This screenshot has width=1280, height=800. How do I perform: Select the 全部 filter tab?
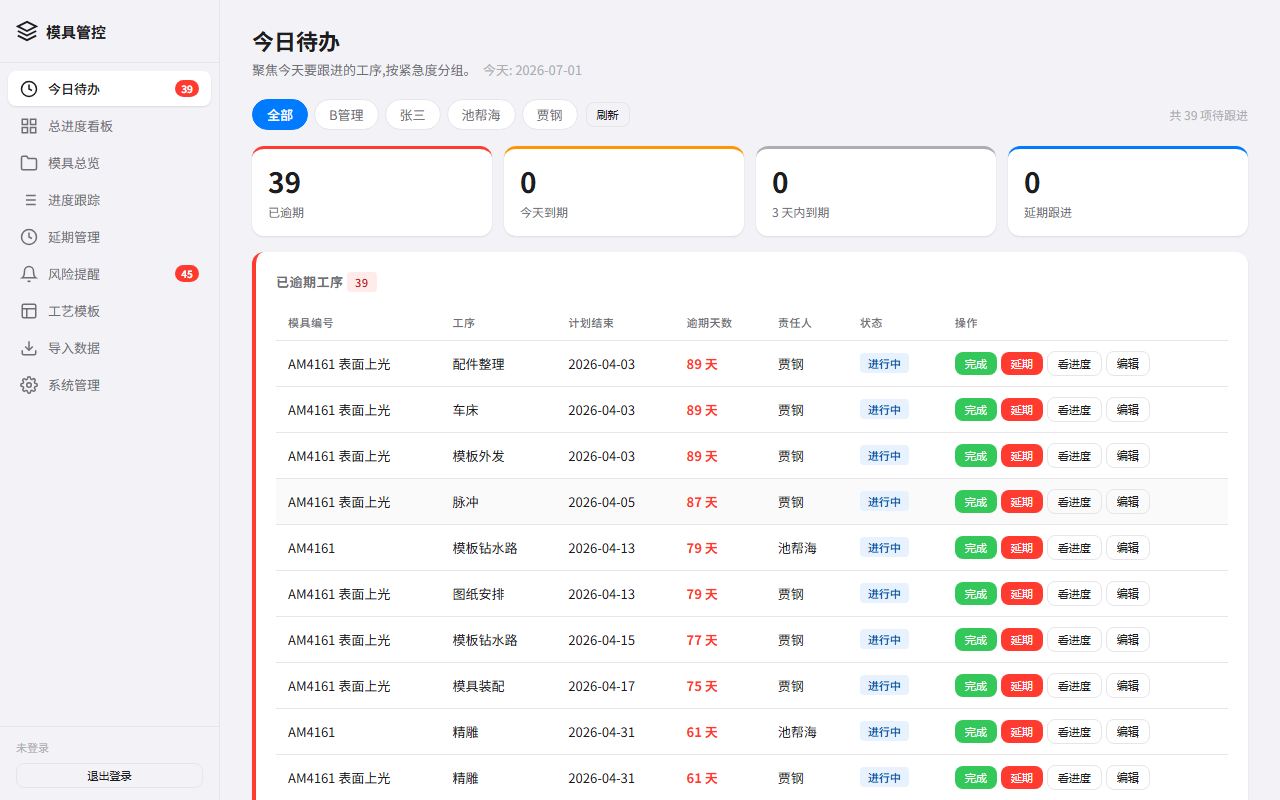[x=280, y=115]
